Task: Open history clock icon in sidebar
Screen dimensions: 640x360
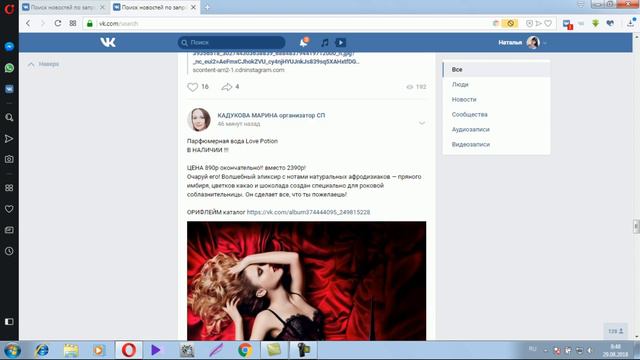Action: (9, 251)
